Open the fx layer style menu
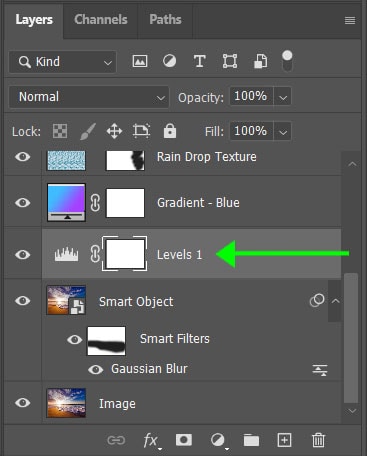The image size is (367, 456). click(x=151, y=441)
